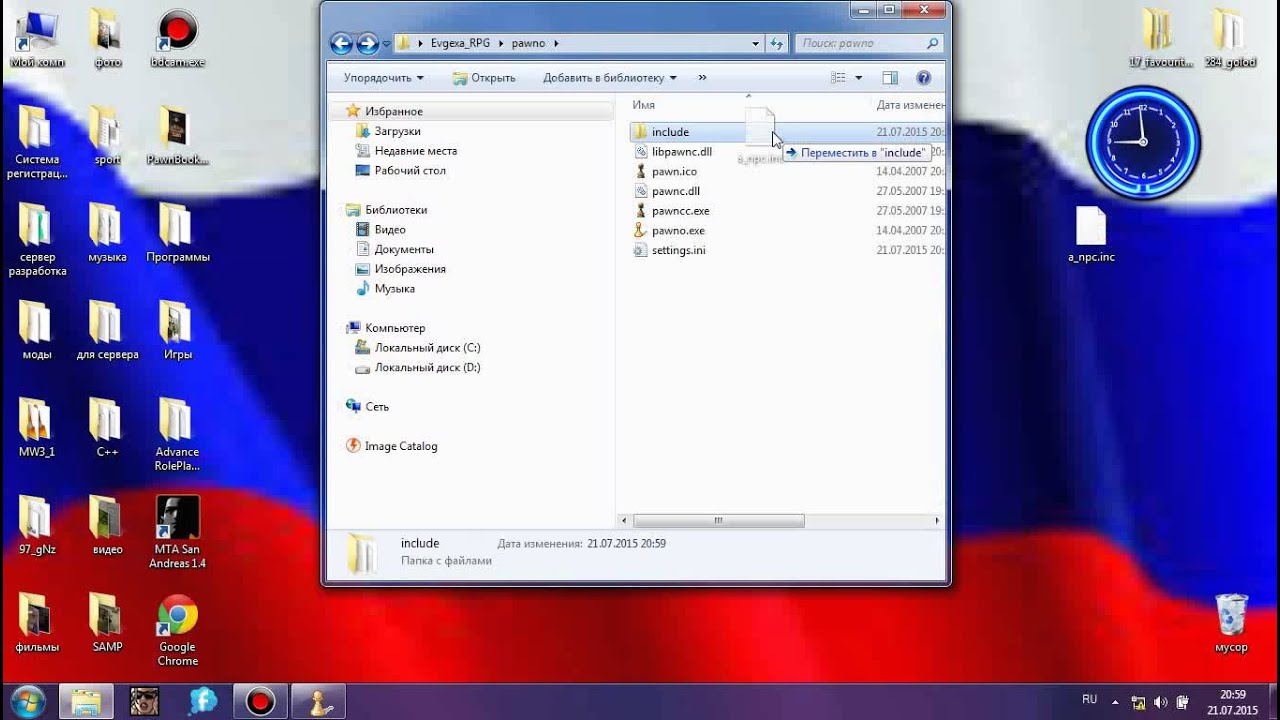This screenshot has height=720, width=1280.
Task: Open Explorer help question mark
Action: (923, 77)
